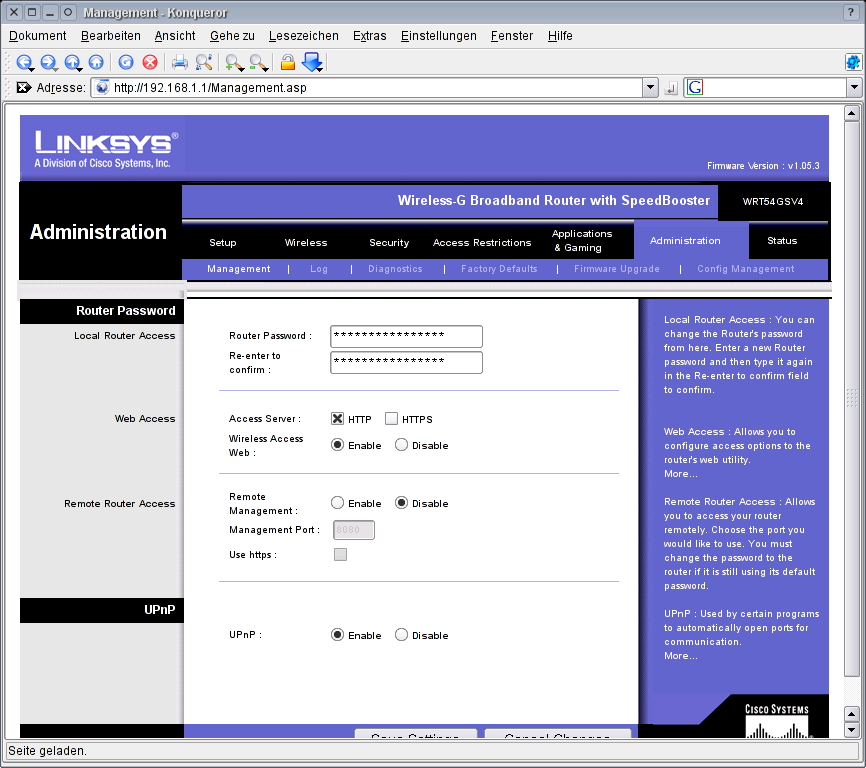Open the Extras menu

coord(369,36)
